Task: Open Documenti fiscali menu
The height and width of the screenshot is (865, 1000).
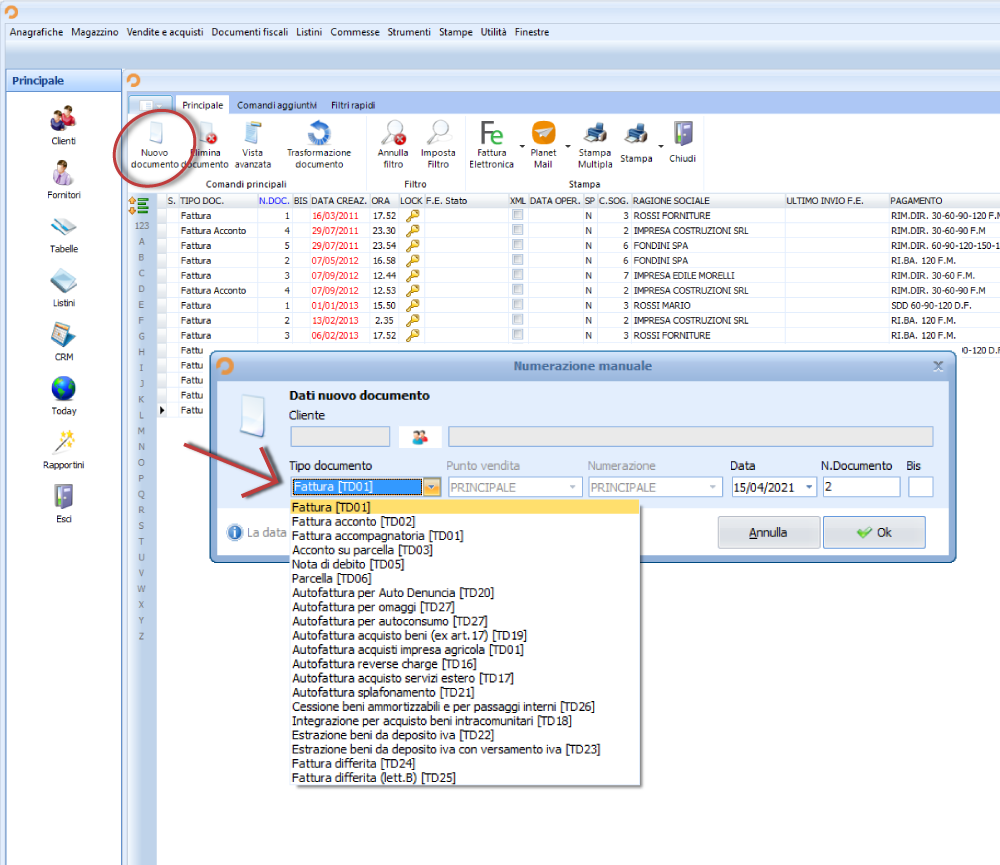Action: click(x=249, y=32)
